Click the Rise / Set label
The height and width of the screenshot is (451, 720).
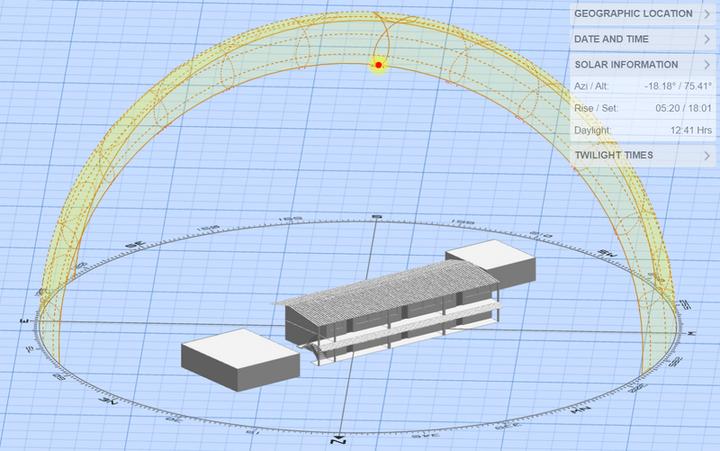click(596, 108)
